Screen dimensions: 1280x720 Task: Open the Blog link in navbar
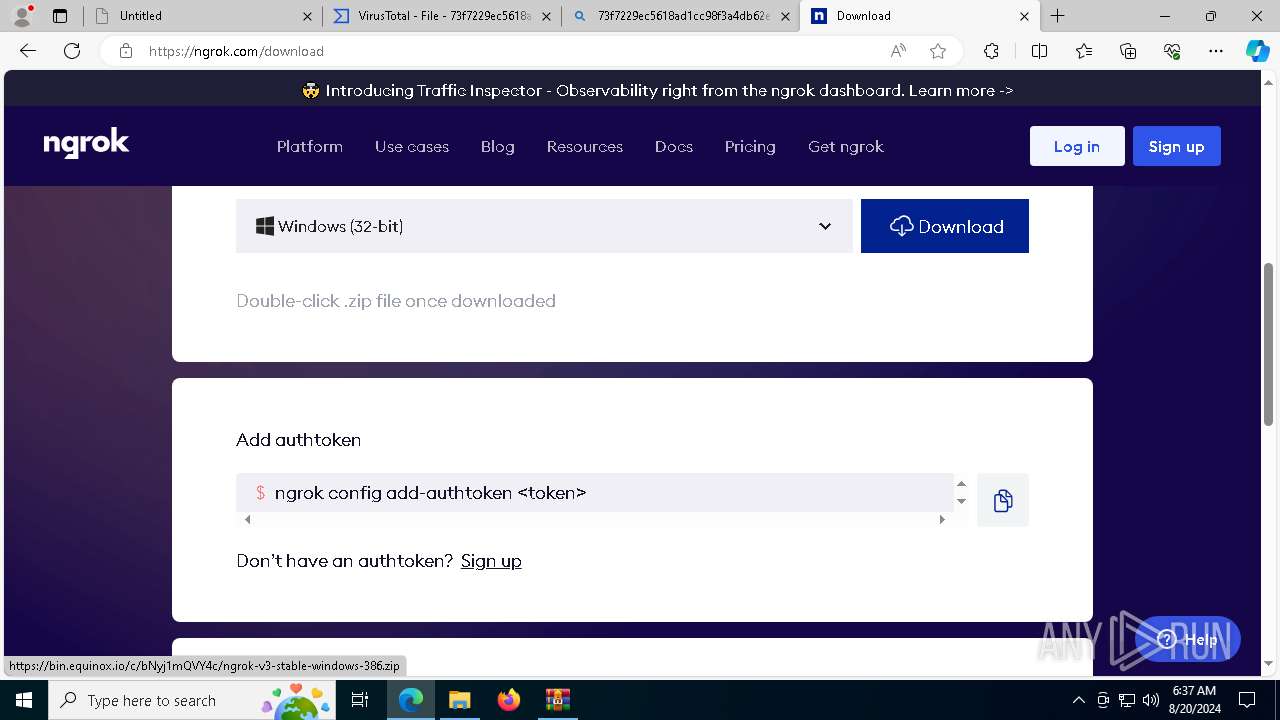498,146
